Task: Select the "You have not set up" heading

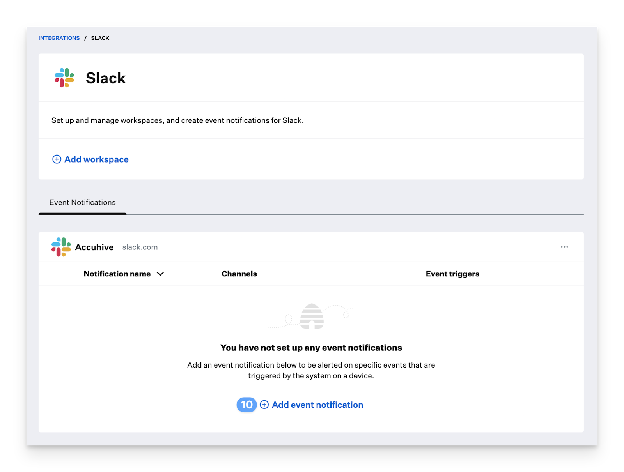Action: pyautogui.click(x=311, y=348)
